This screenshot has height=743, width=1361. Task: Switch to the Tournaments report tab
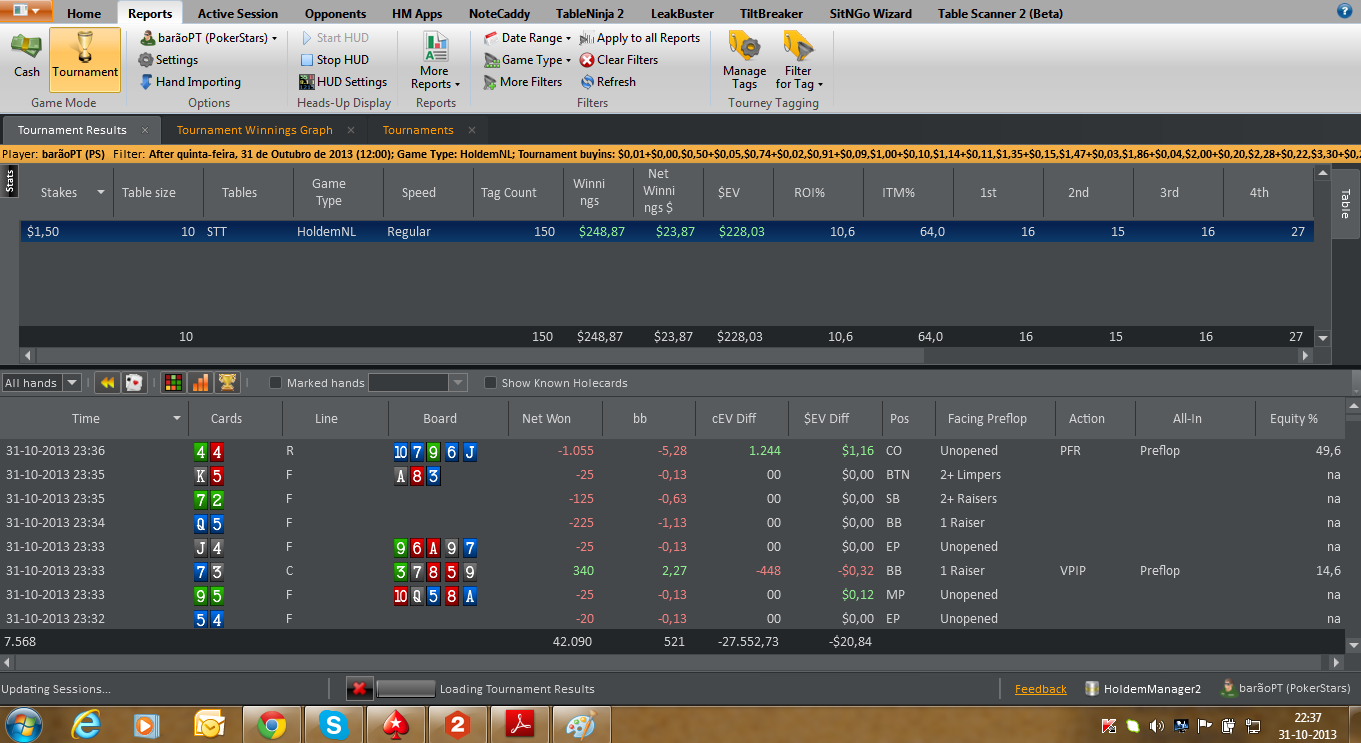point(418,130)
